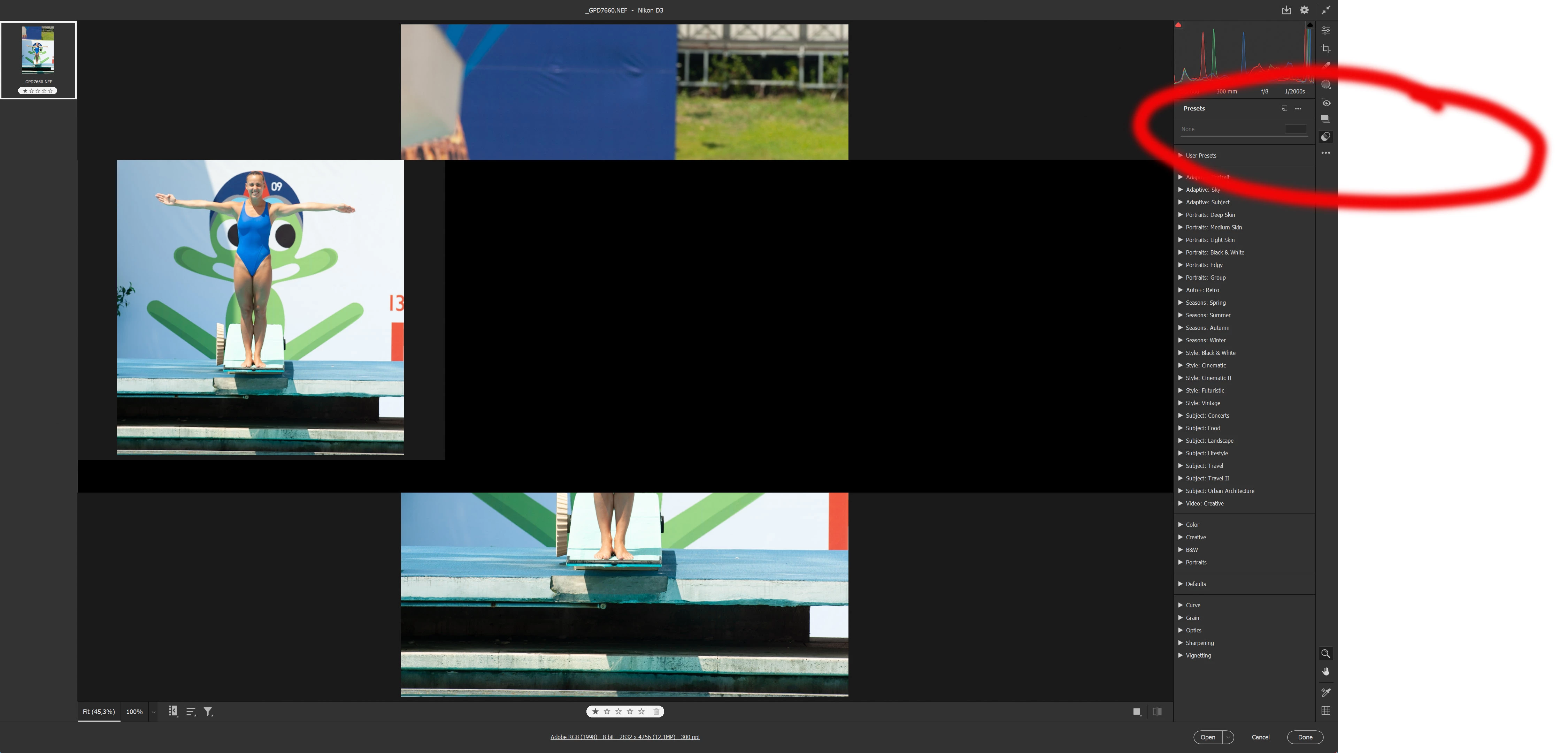Select the Fit (45,3%) zoom tab
The image size is (1568, 753).
(x=99, y=712)
